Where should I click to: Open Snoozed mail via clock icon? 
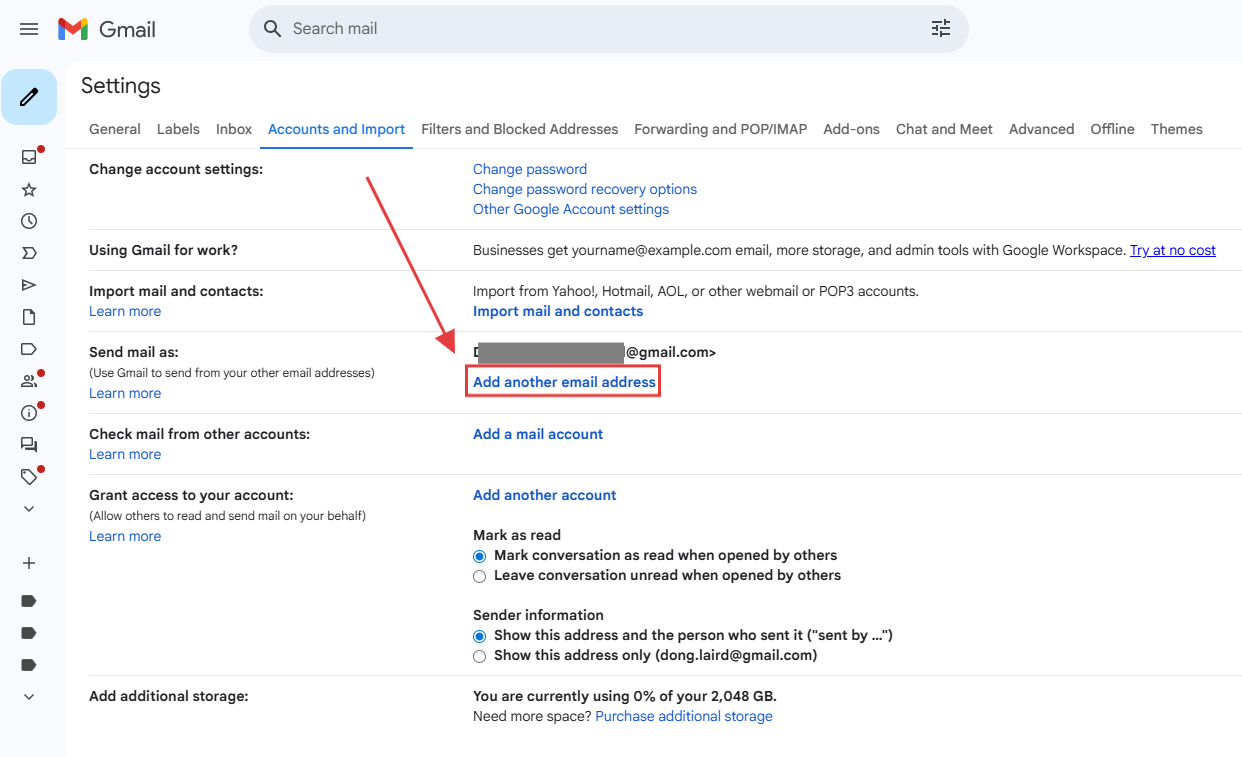pyautogui.click(x=29, y=221)
